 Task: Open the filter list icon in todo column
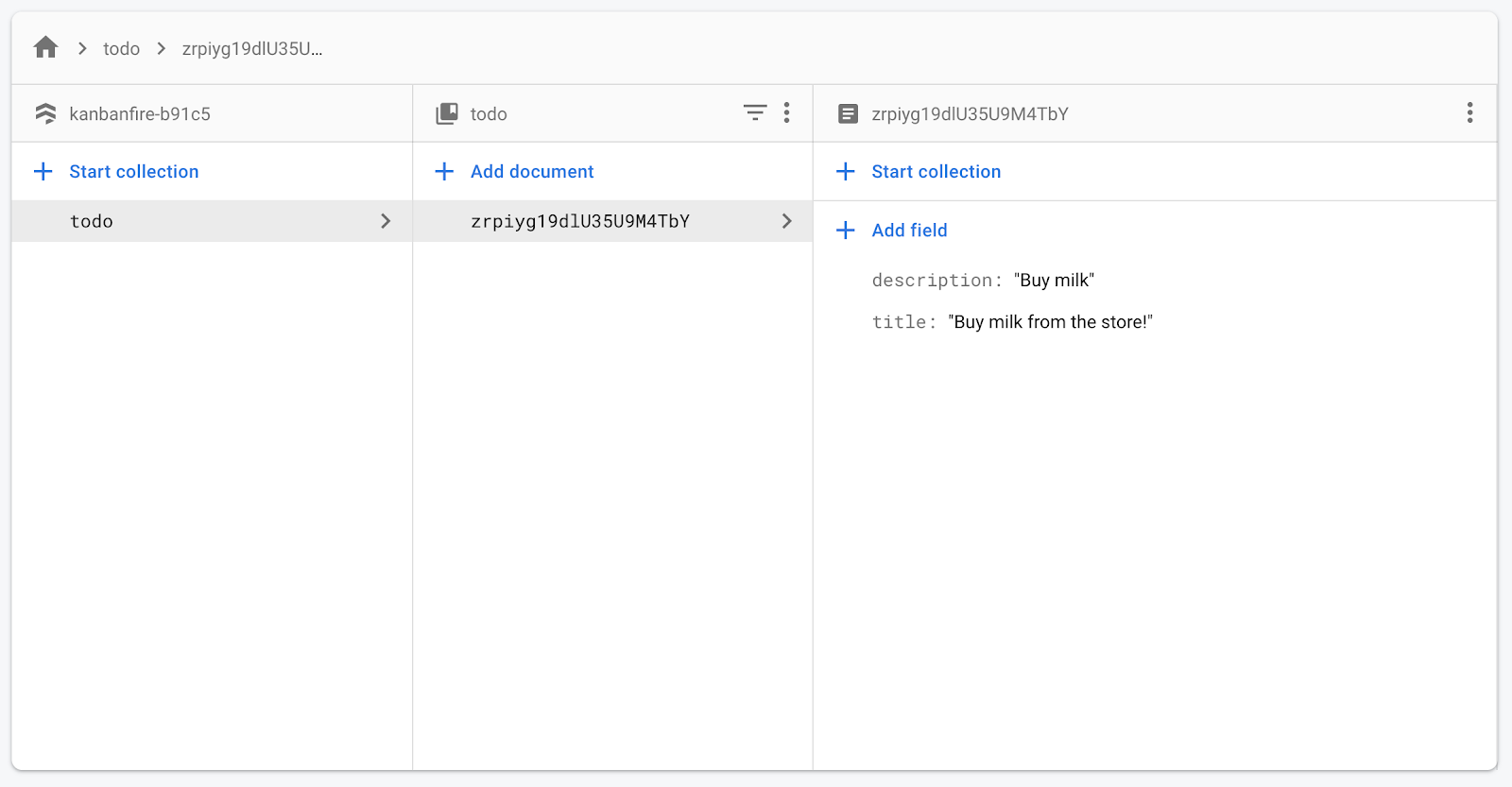click(x=754, y=113)
